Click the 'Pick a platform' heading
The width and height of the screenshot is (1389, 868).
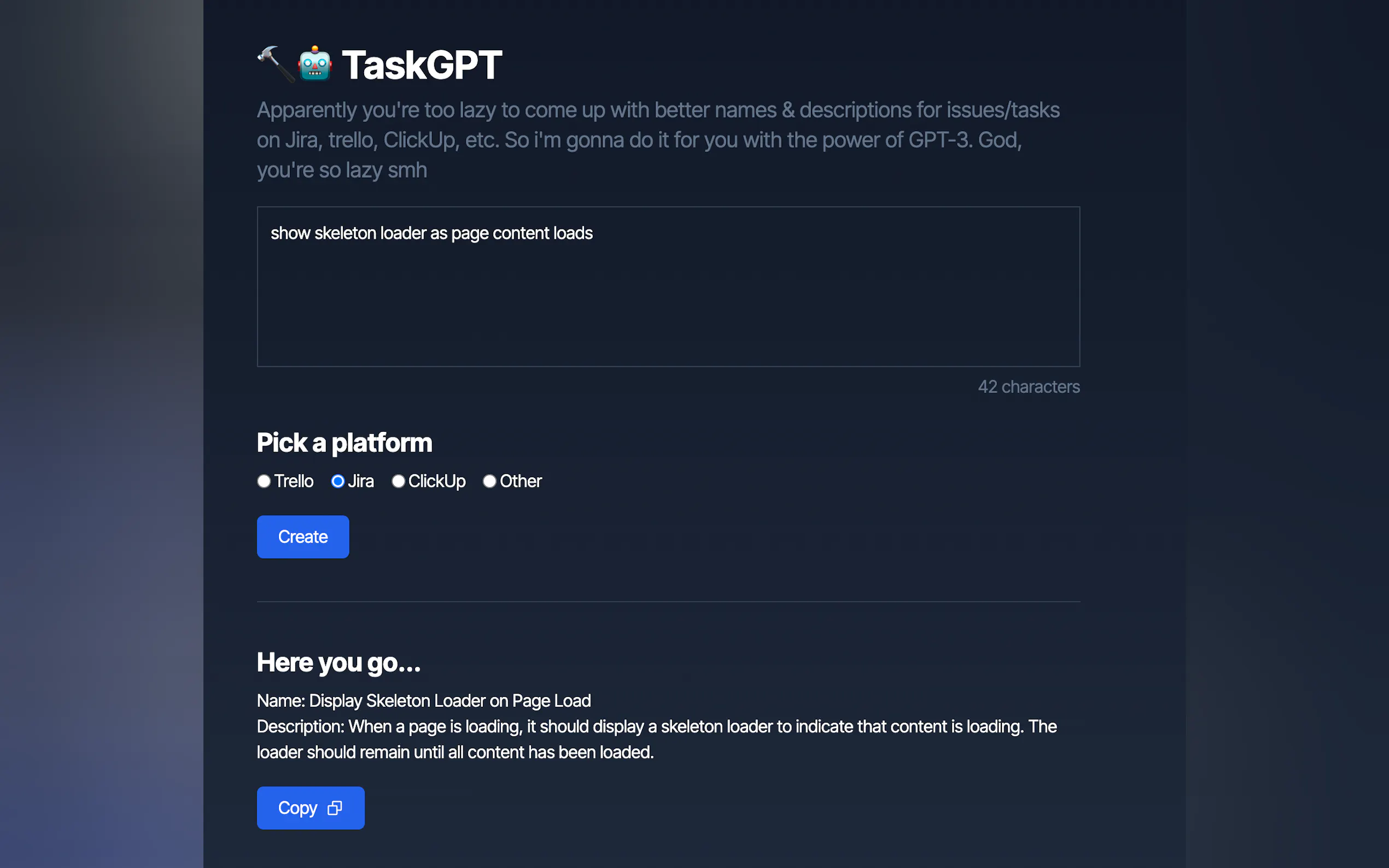click(x=344, y=443)
